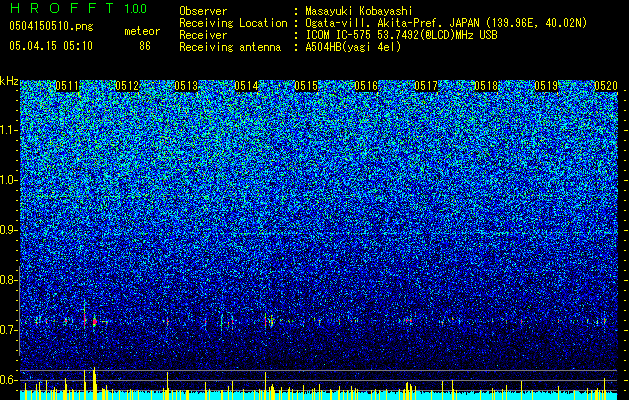Click the 0512 time marker

[x=127, y=86]
